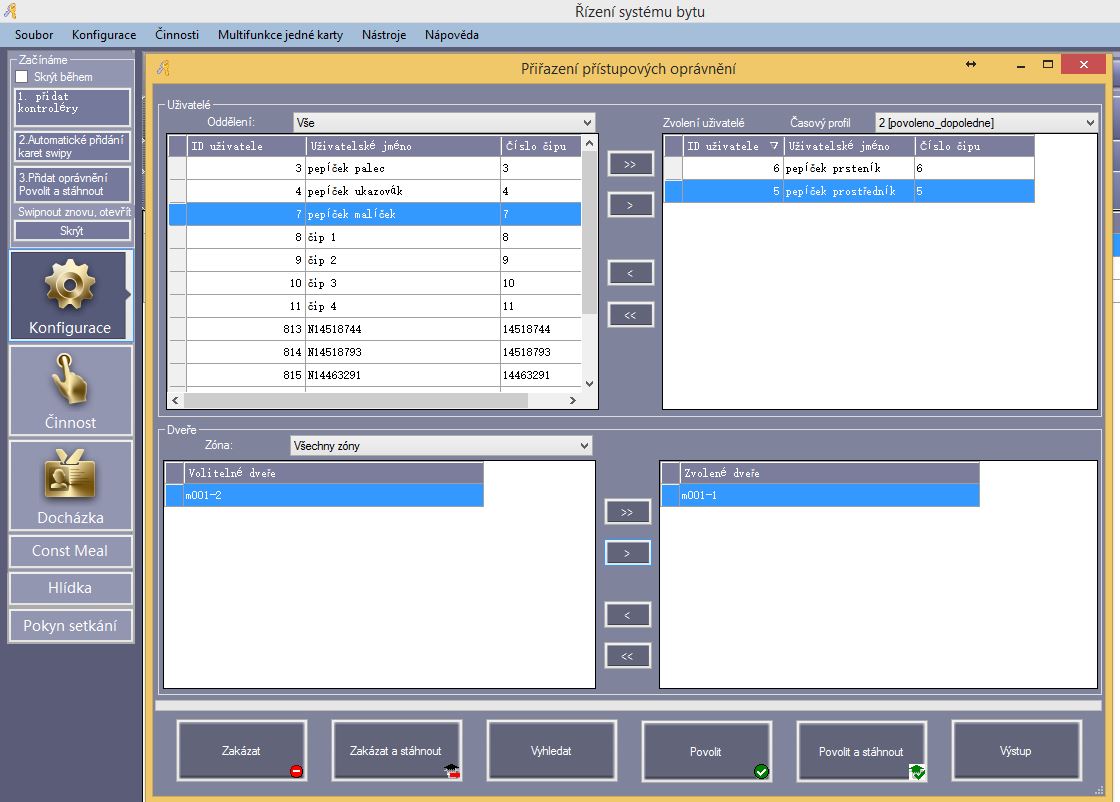1120x802 pixels.
Task: Move all doors right with the >> button
Action: tap(627, 512)
